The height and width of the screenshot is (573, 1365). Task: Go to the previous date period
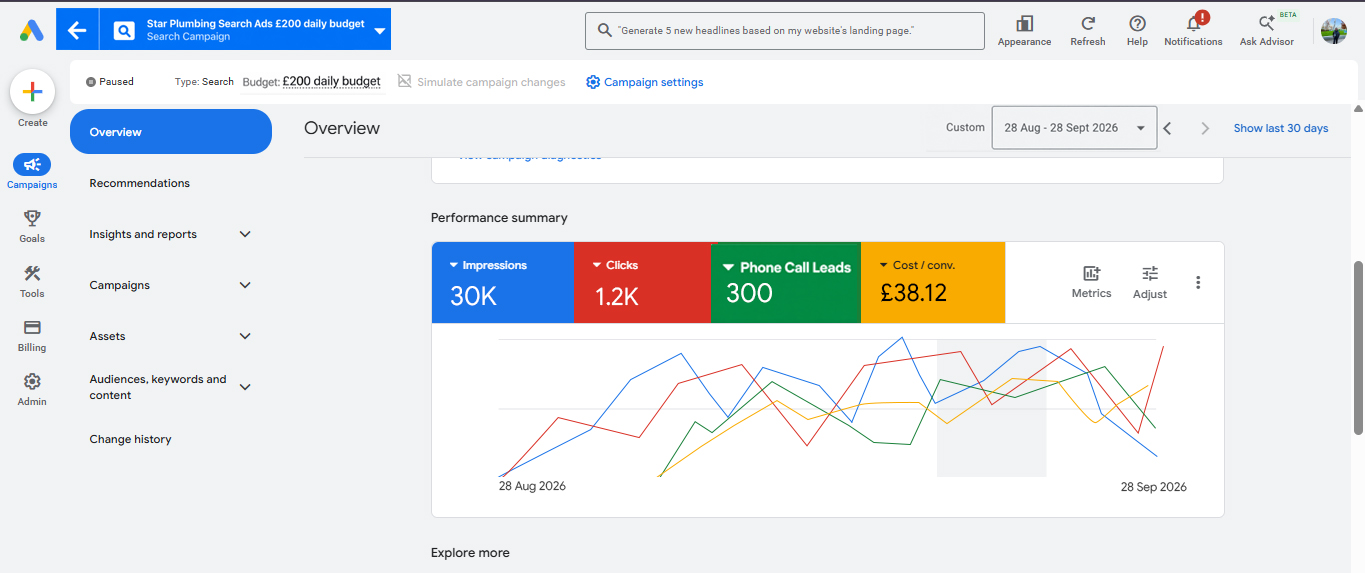coord(1167,128)
